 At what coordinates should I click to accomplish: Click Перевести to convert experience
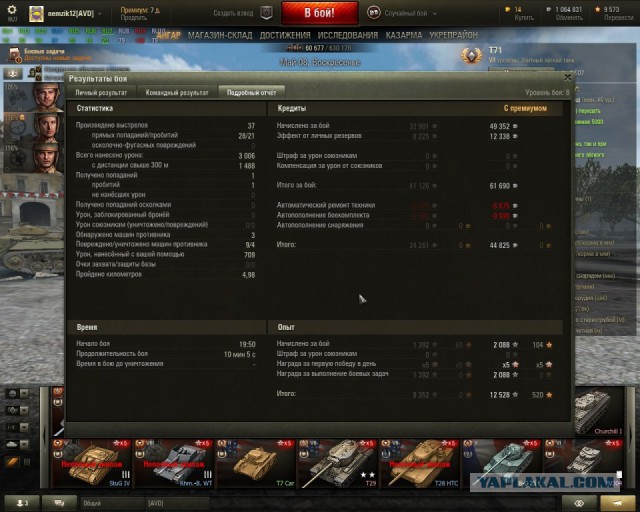(618, 18)
